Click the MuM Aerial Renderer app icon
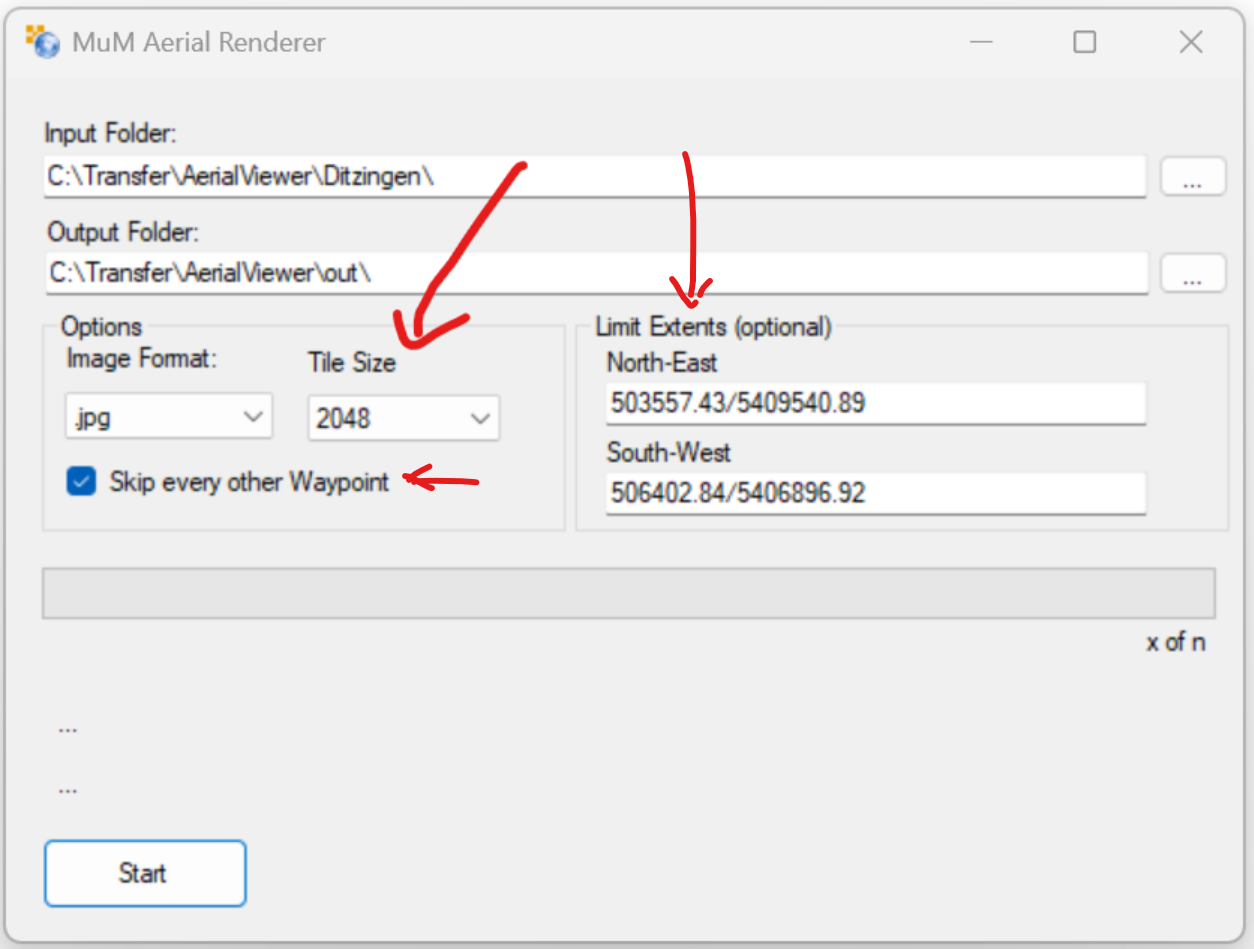 (43, 42)
